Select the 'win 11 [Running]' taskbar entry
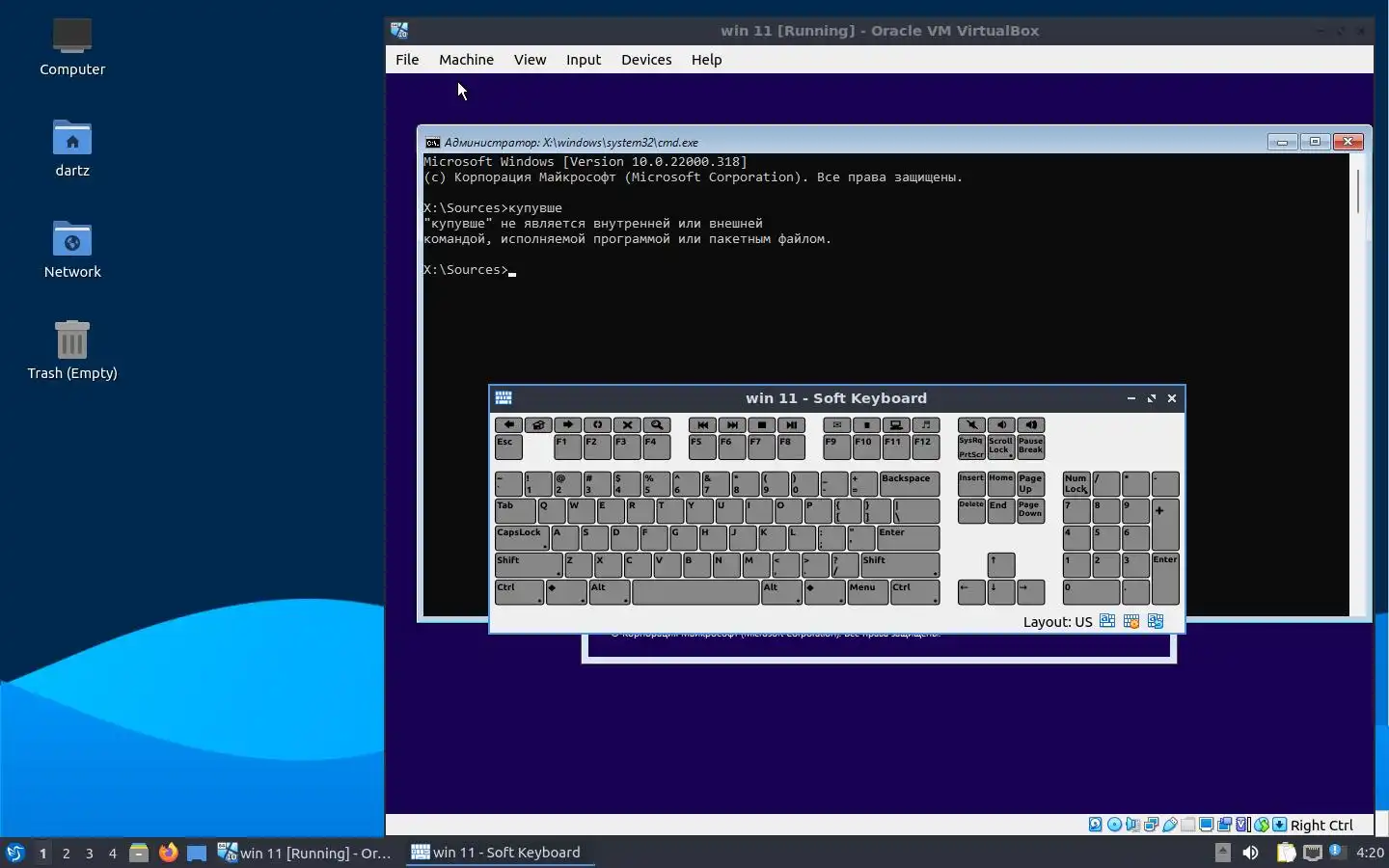1389x868 pixels. point(305,853)
